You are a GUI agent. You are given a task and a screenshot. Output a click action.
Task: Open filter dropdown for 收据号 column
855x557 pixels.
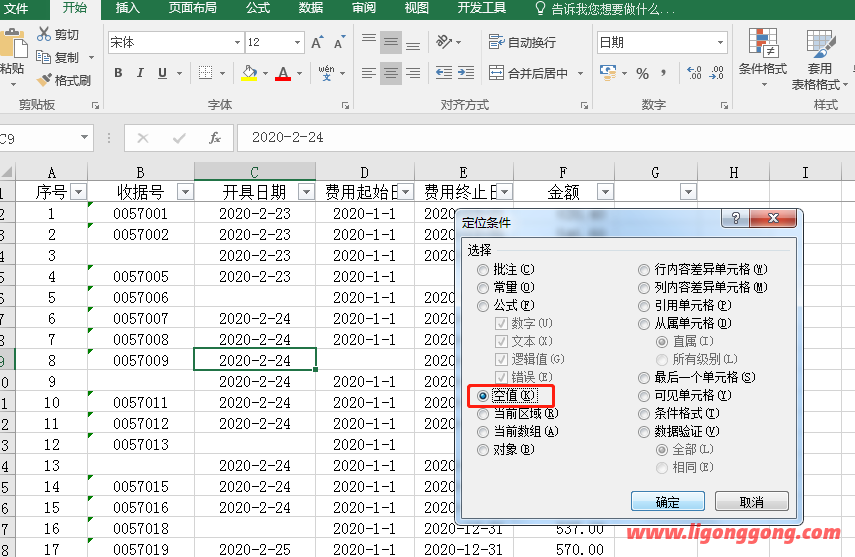[x=185, y=192]
